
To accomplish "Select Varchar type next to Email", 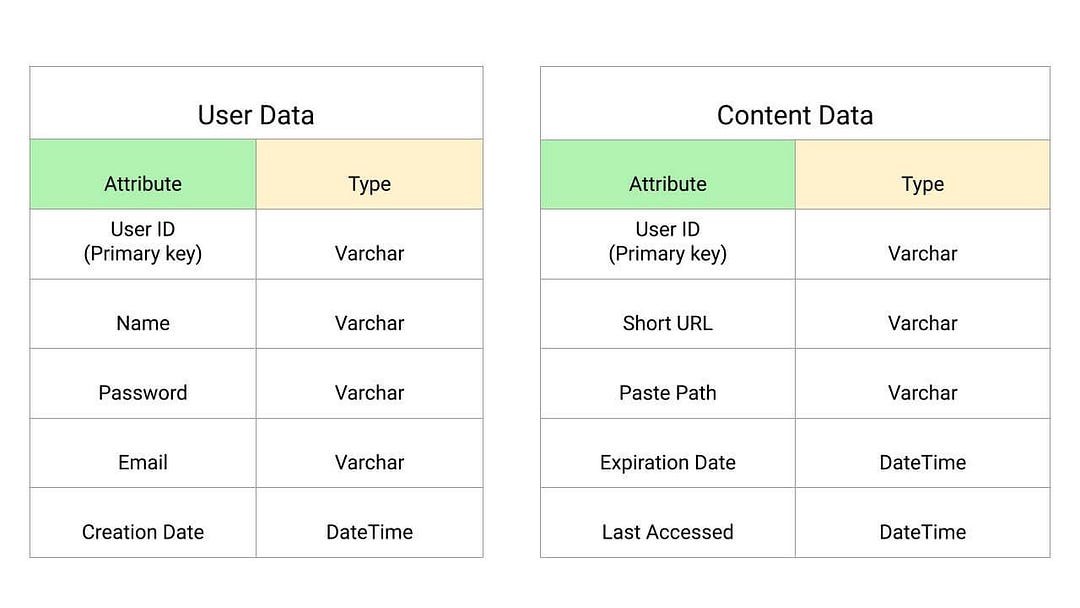I will pyautogui.click(x=369, y=462).
